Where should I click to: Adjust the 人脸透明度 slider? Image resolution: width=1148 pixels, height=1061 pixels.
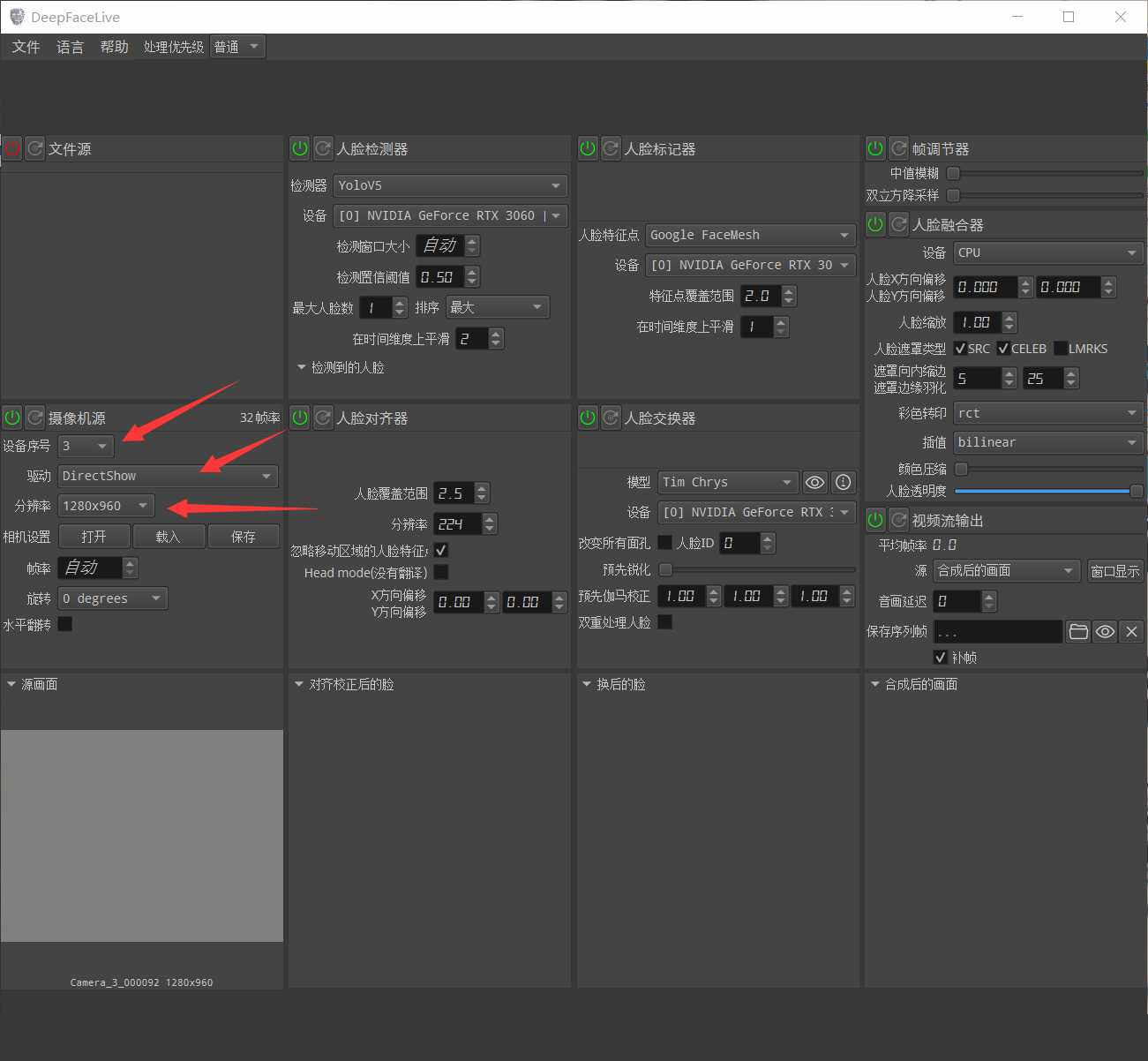[1049, 491]
